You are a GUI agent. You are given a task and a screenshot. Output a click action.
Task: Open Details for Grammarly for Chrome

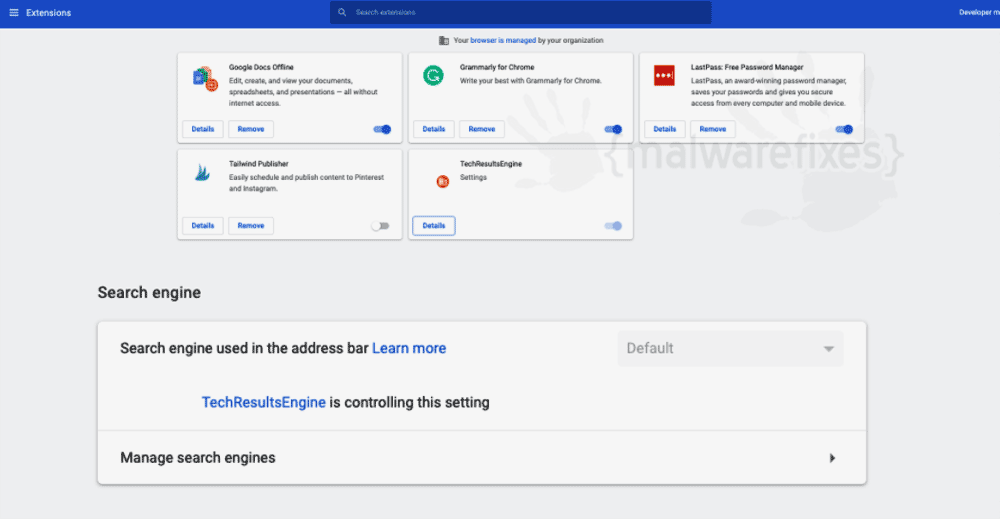click(434, 129)
